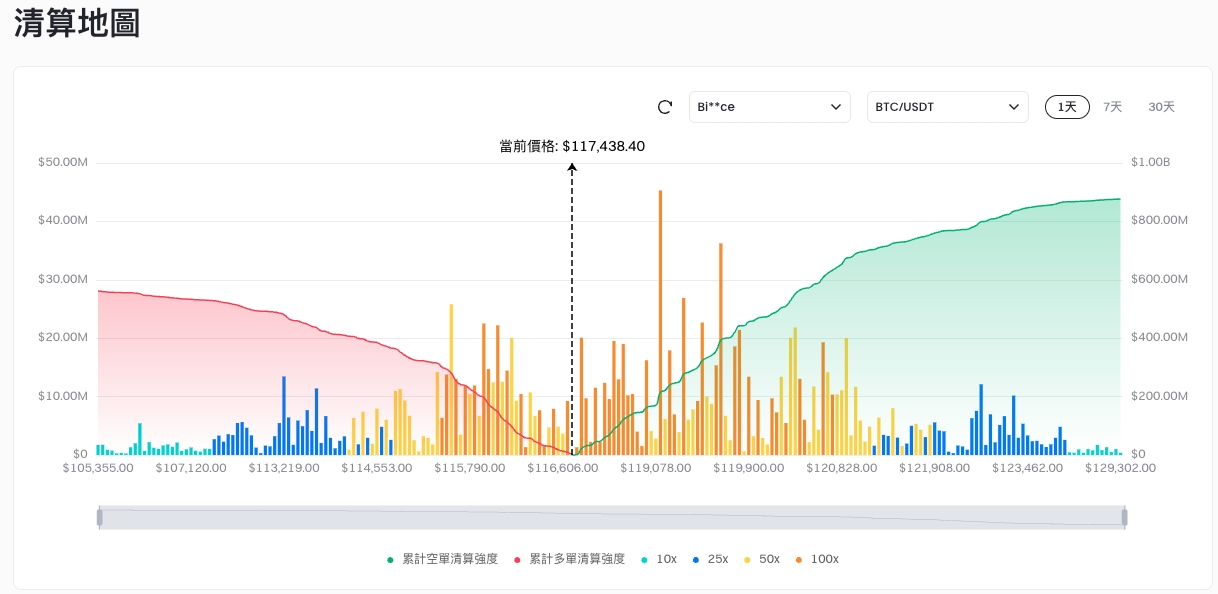1218x594 pixels.
Task: Switch to the 7天 time range
Action: pos(1112,107)
